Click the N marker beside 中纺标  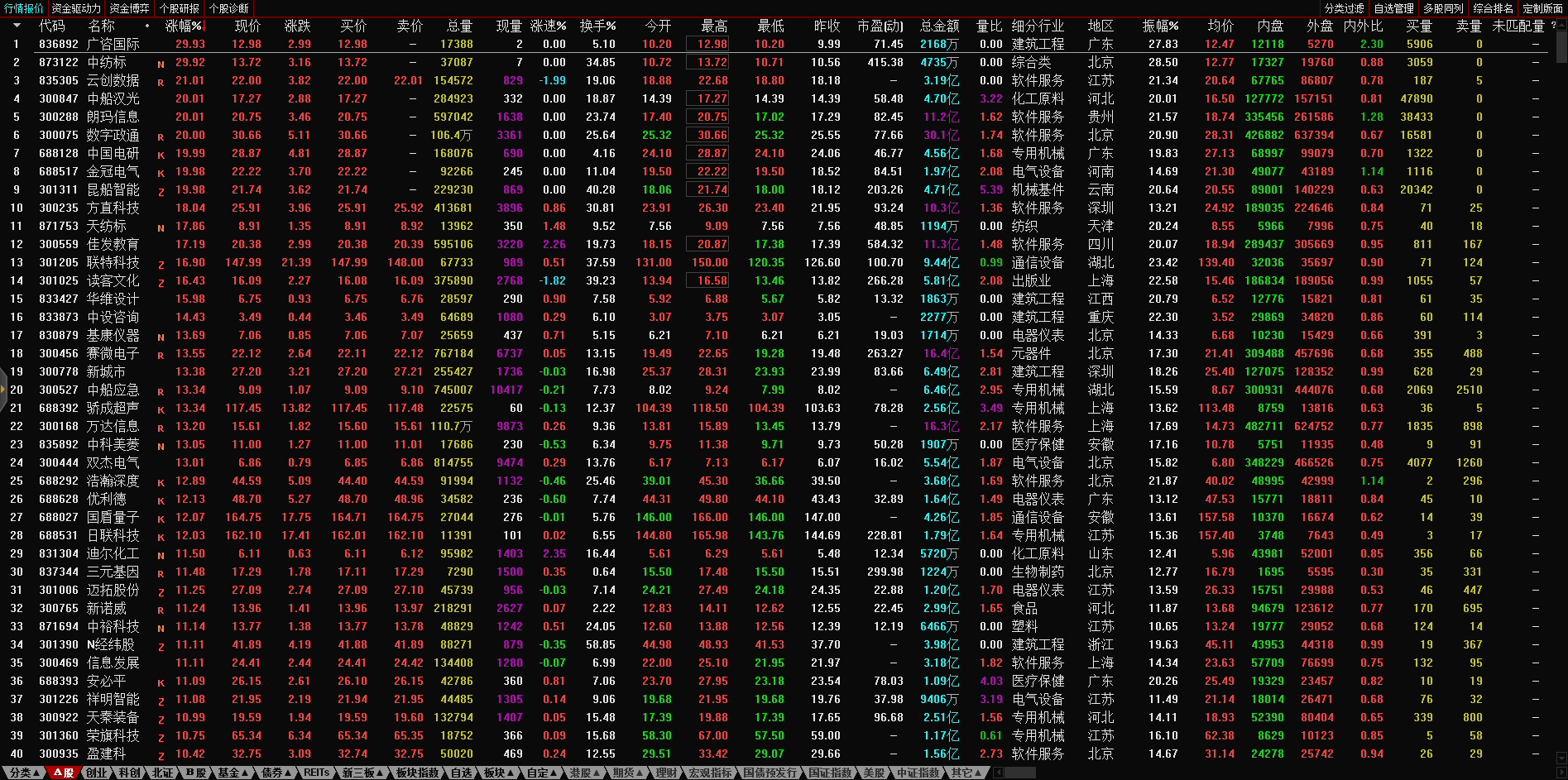coord(161,64)
